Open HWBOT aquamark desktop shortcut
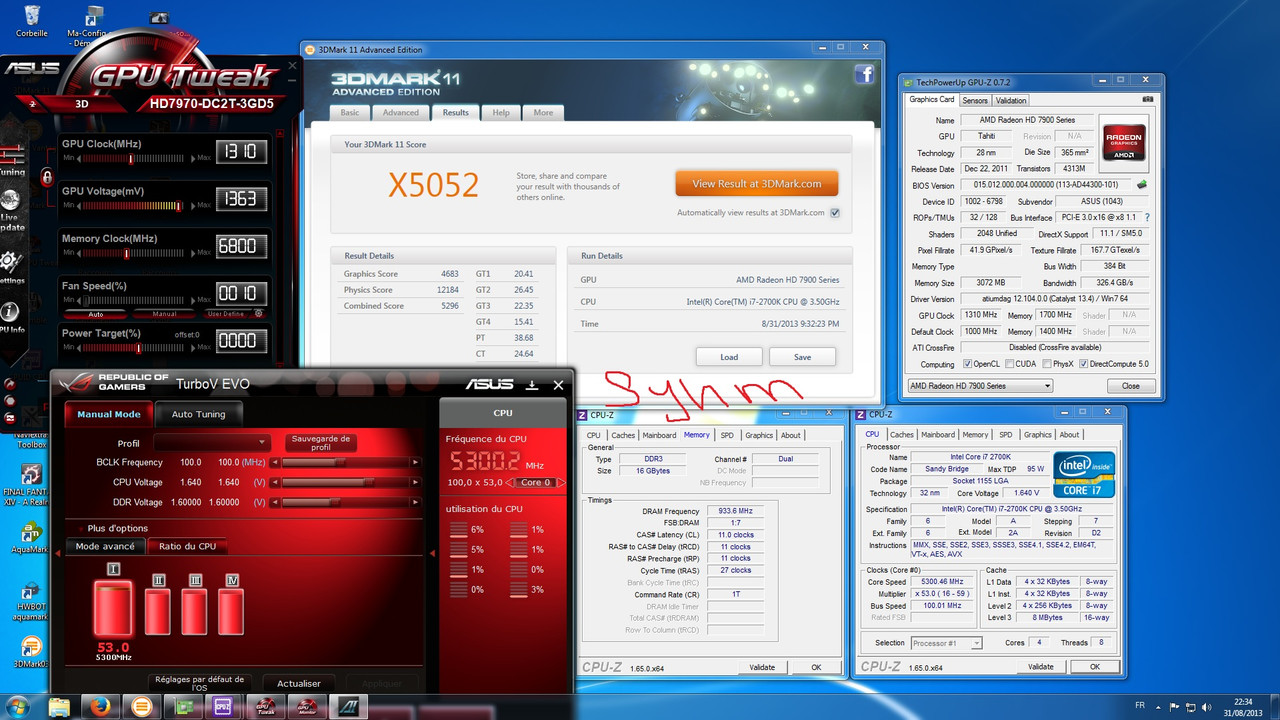1280x720 pixels. 31,603
